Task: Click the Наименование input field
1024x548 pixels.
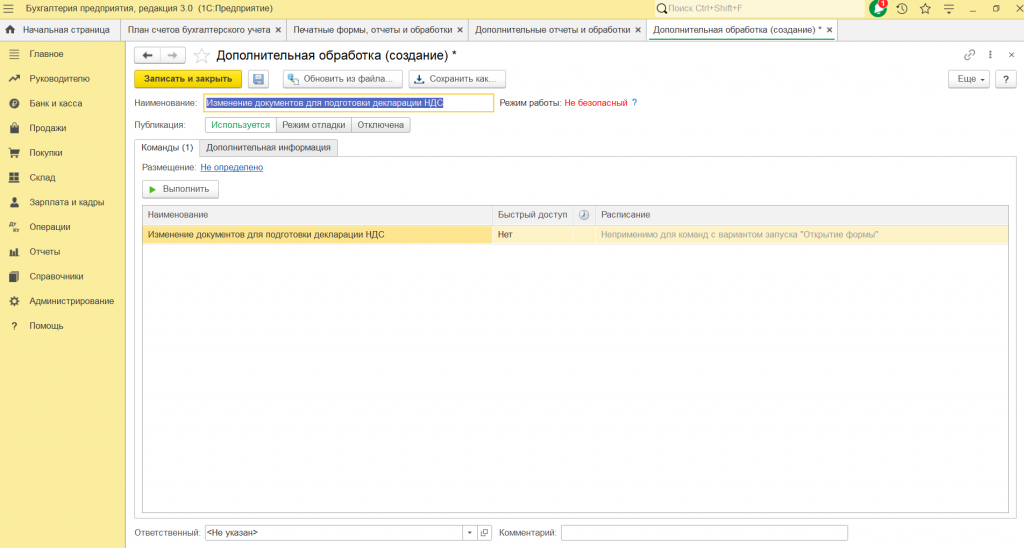Action: click(349, 103)
